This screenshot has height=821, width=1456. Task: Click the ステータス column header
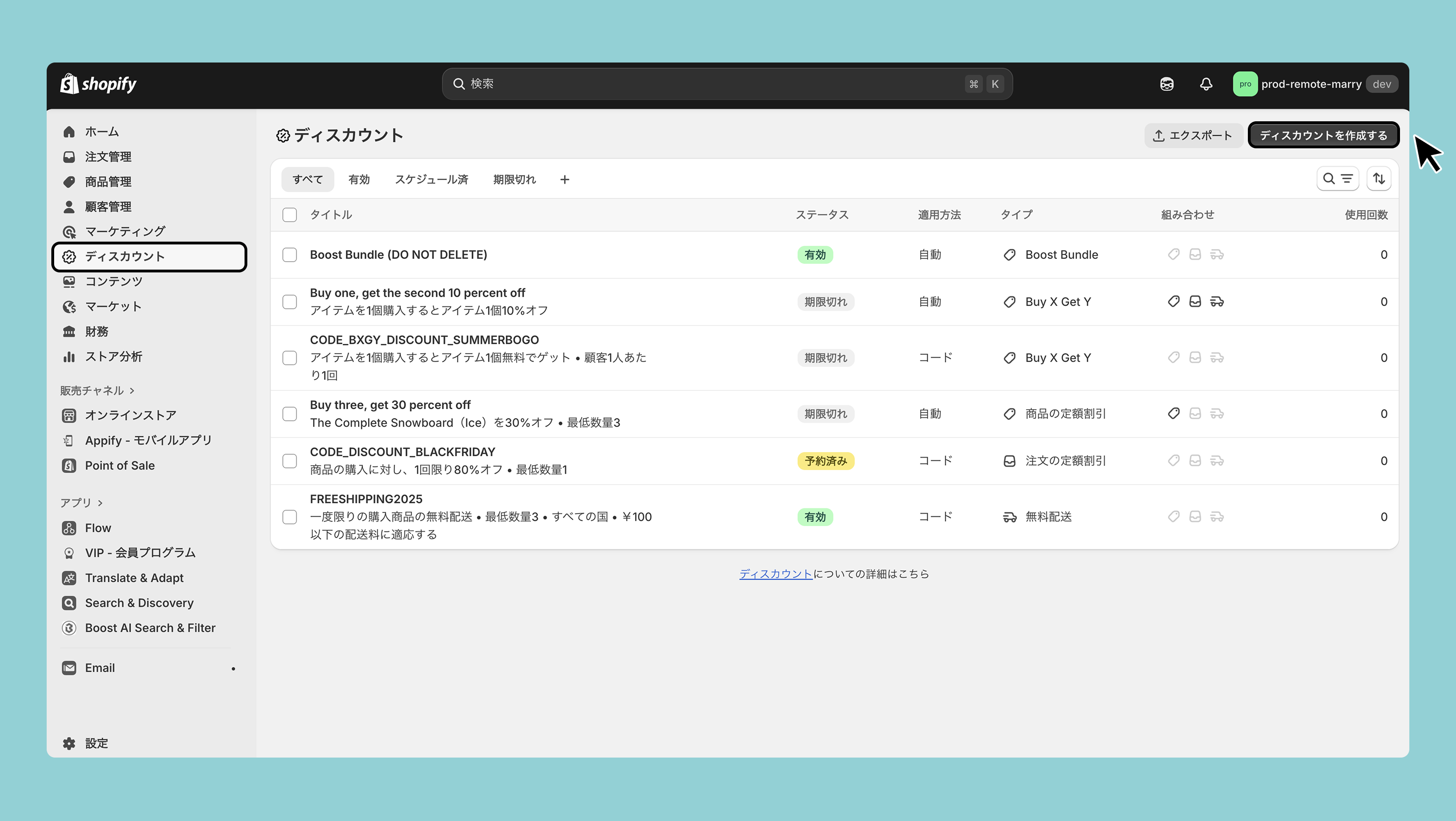click(x=822, y=215)
